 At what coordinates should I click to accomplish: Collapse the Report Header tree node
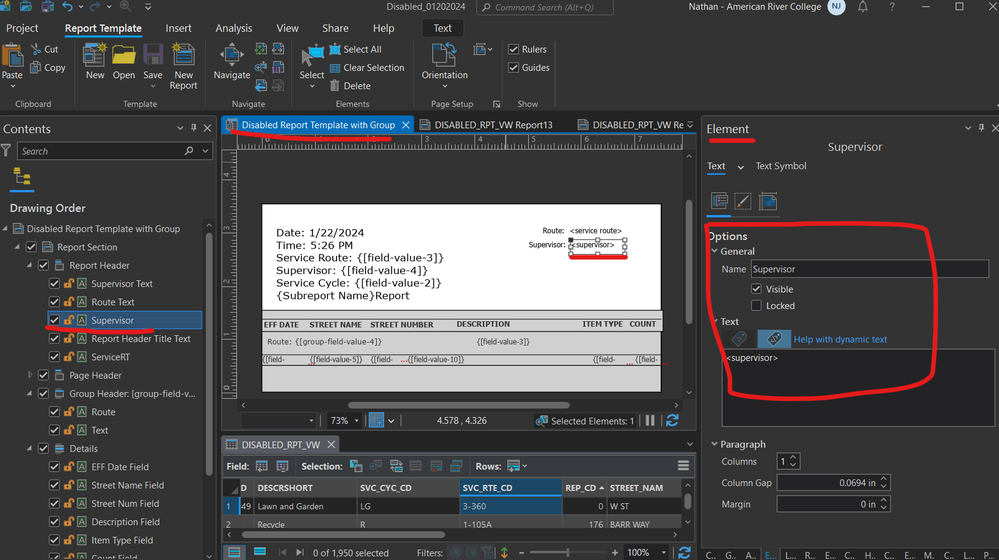pos(29,265)
